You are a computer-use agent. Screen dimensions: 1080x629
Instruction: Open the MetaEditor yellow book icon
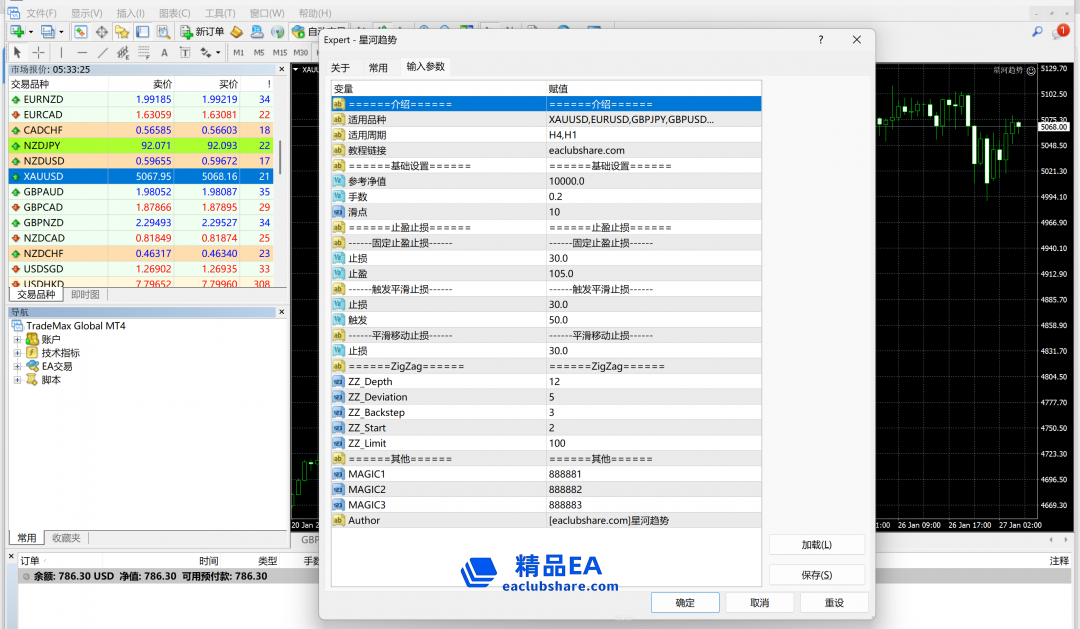point(236,32)
